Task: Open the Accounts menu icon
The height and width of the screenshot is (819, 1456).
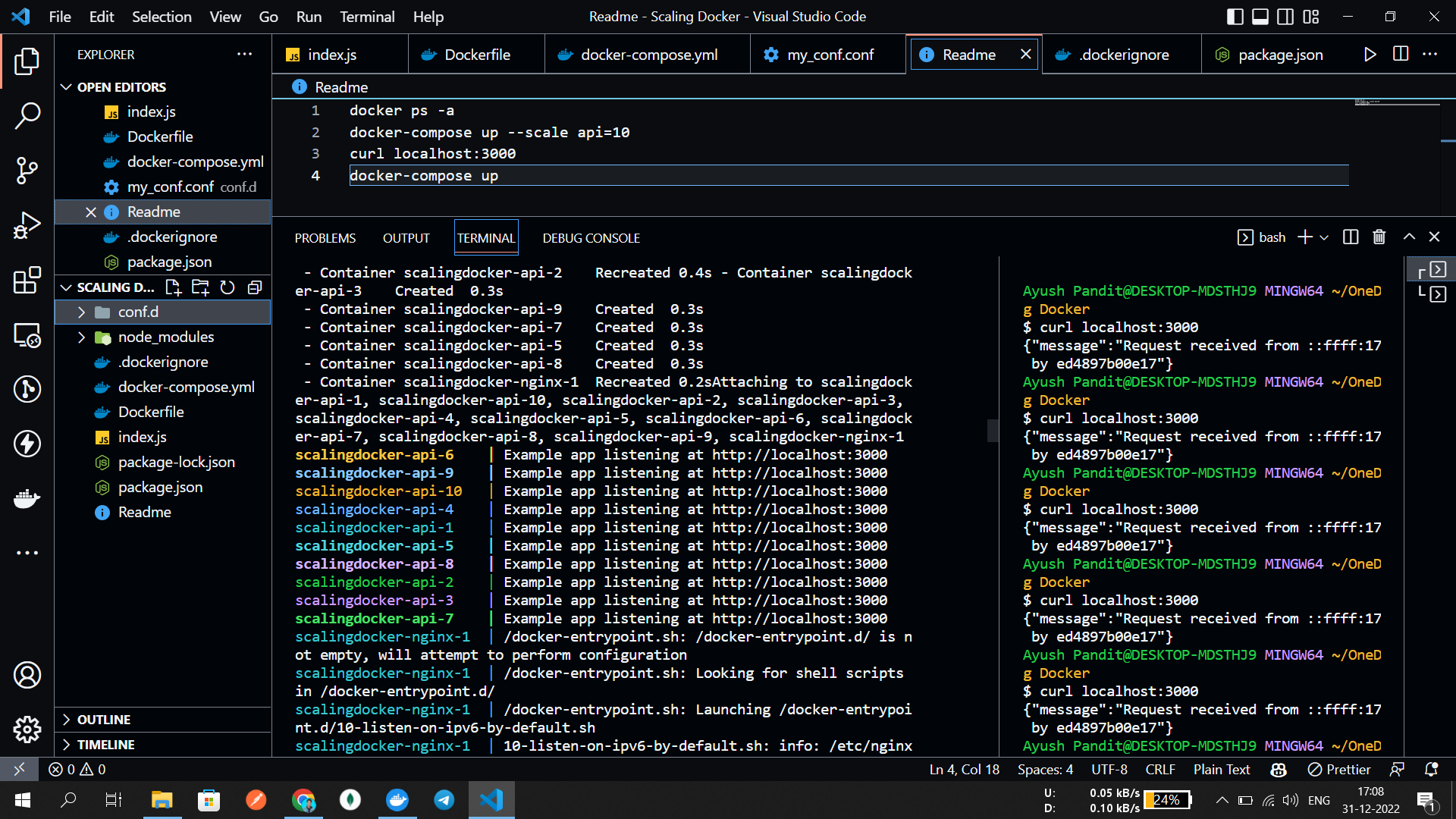Action: (27, 675)
